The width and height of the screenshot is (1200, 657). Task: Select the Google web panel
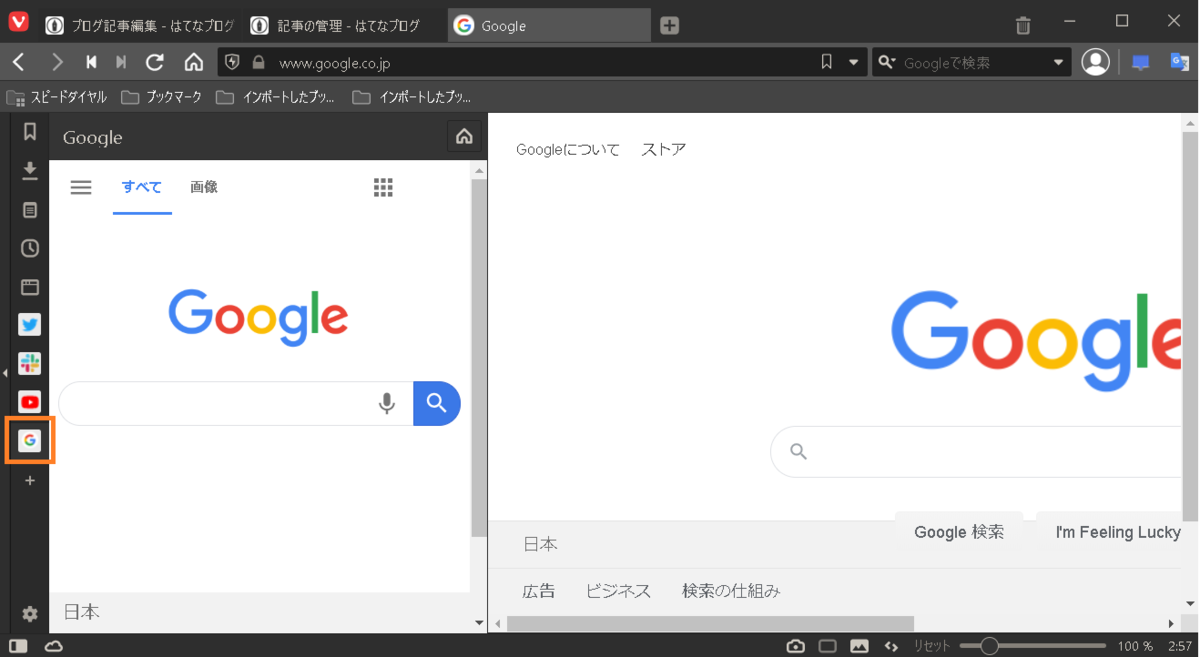(30, 440)
